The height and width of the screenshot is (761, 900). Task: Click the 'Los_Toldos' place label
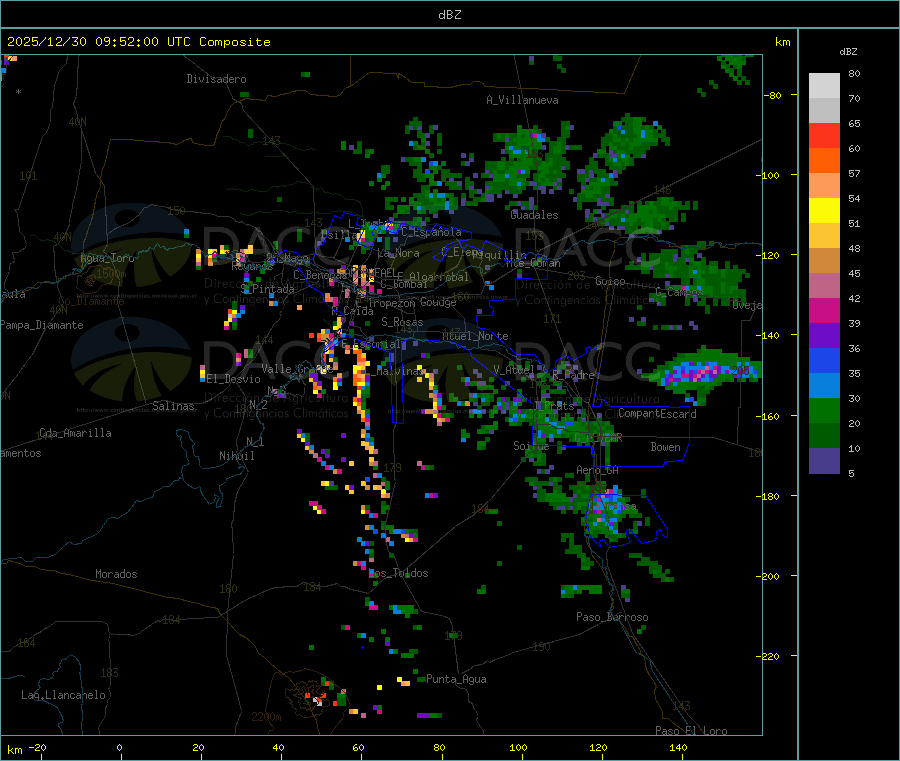(x=398, y=573)
